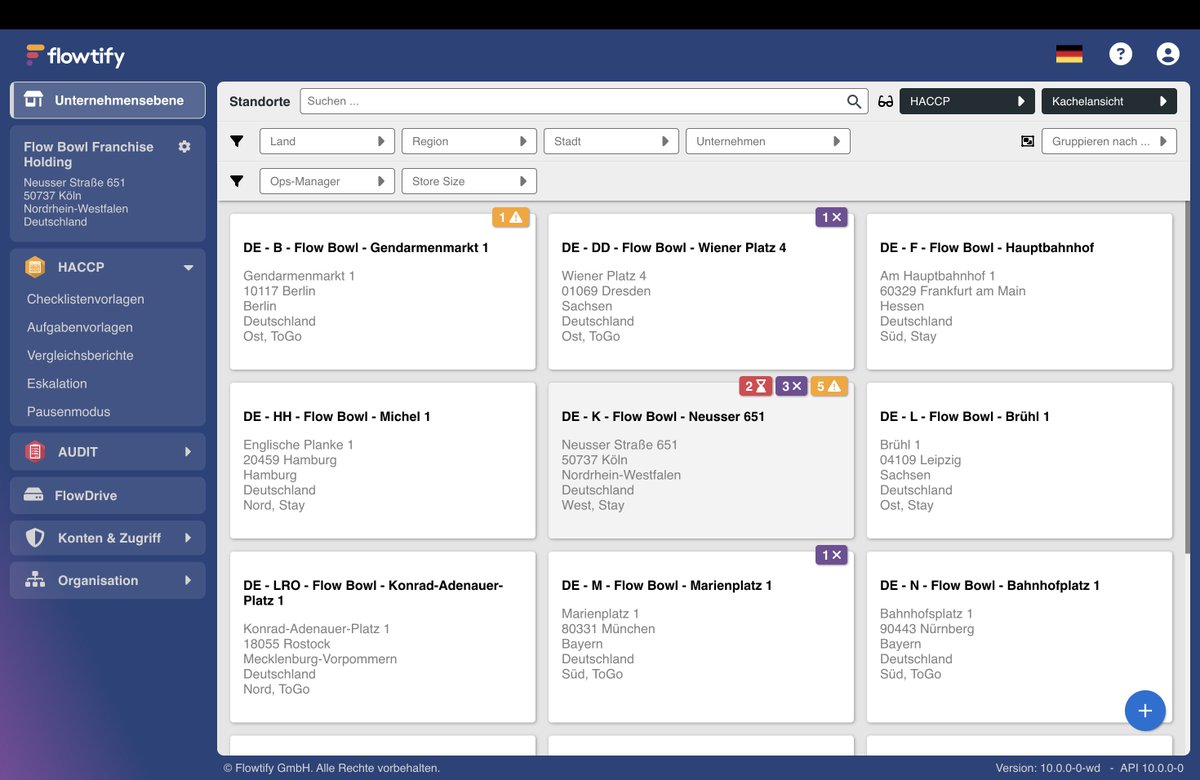Viewport: 1200px width, 780px height.
Task: Click the AUDIT clipboard icon
Action: point(35,452)
